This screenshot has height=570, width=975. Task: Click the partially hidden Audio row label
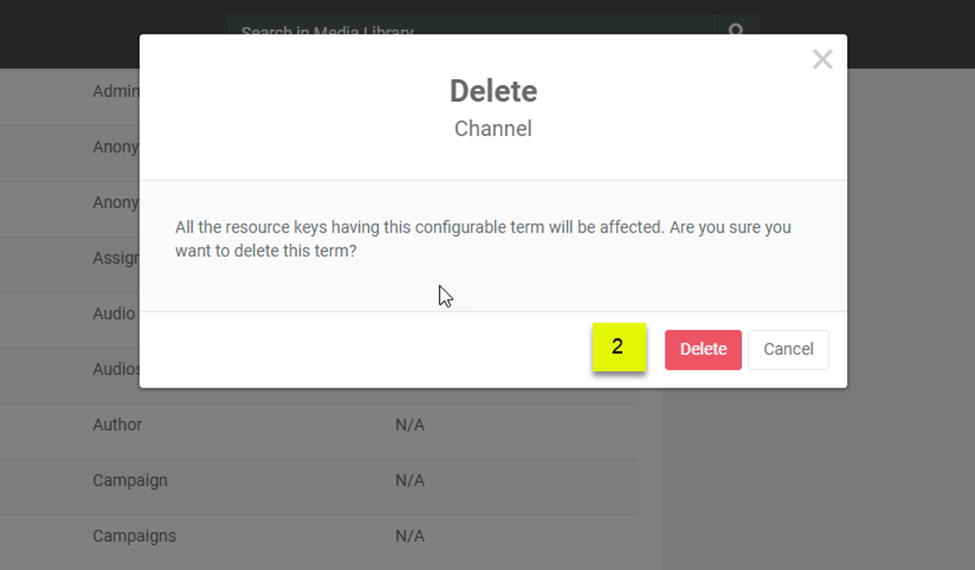coord(114,314)
